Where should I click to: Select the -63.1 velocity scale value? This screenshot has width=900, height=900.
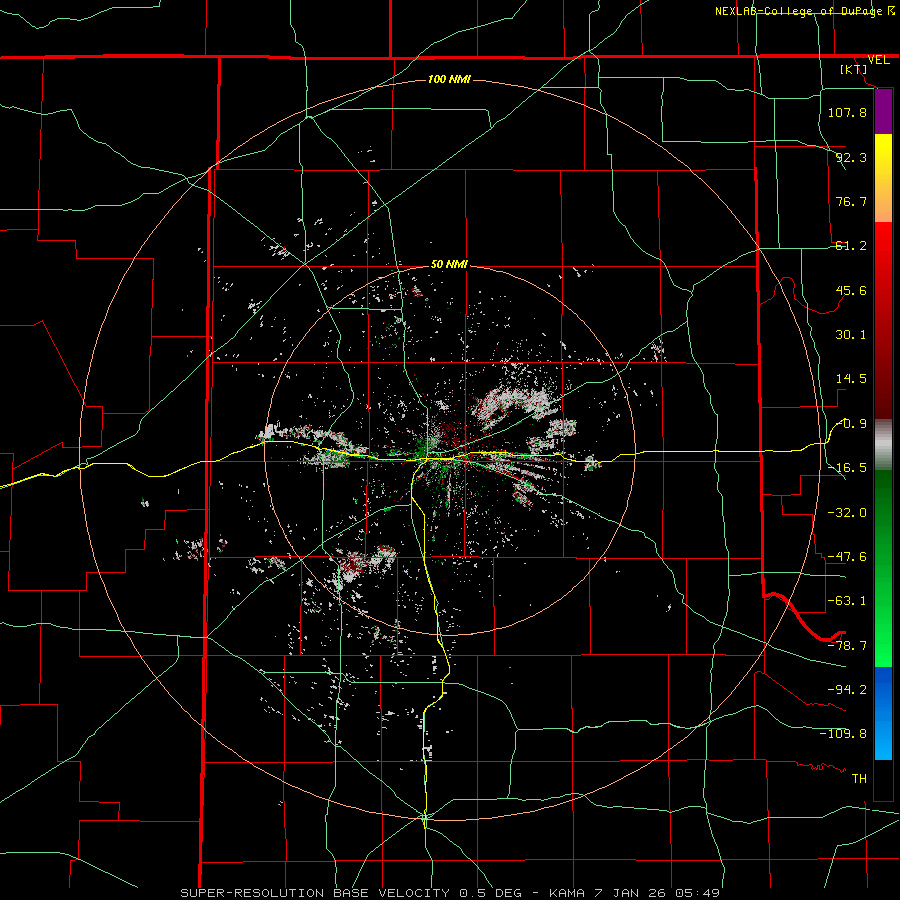tap(847, 601)
